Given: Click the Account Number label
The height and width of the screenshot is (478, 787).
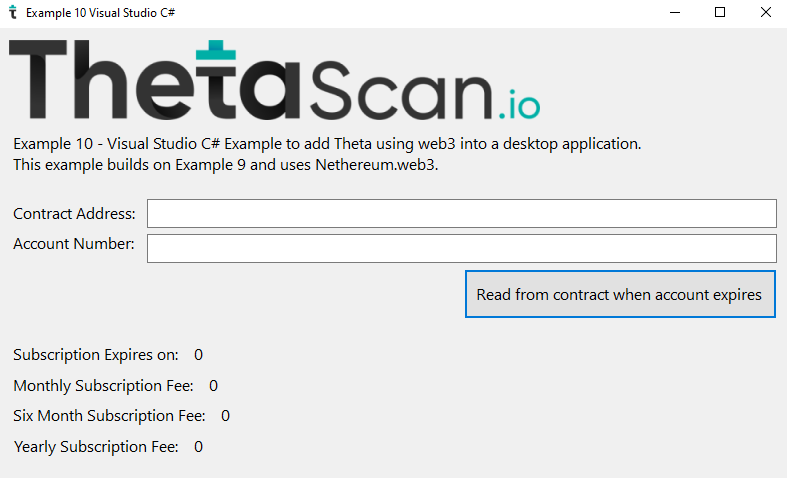Looking at the screenshot, I should (74, 244).
